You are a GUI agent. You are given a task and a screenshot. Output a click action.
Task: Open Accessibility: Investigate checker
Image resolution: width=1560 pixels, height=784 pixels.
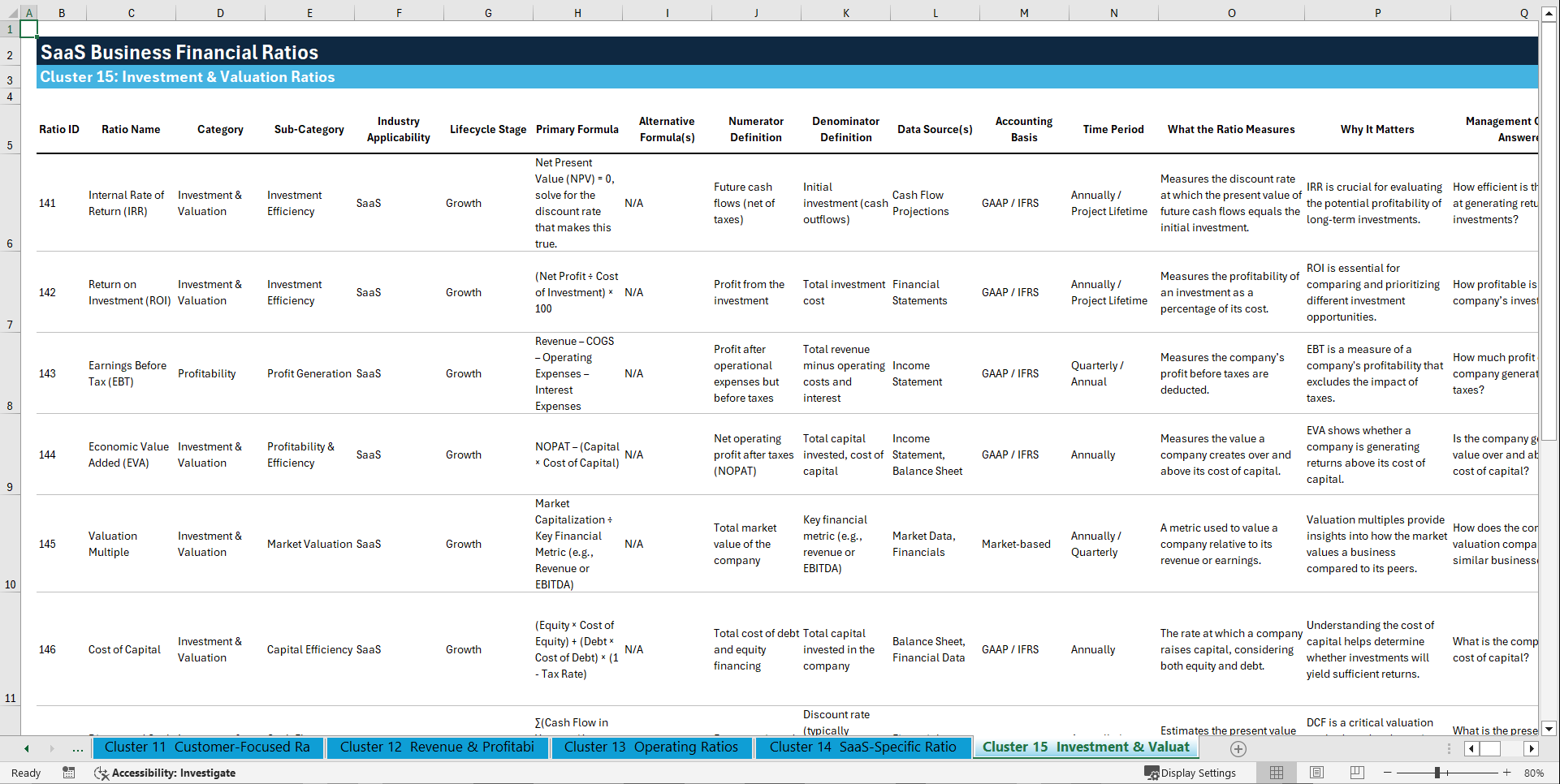(x=165, y=773)
